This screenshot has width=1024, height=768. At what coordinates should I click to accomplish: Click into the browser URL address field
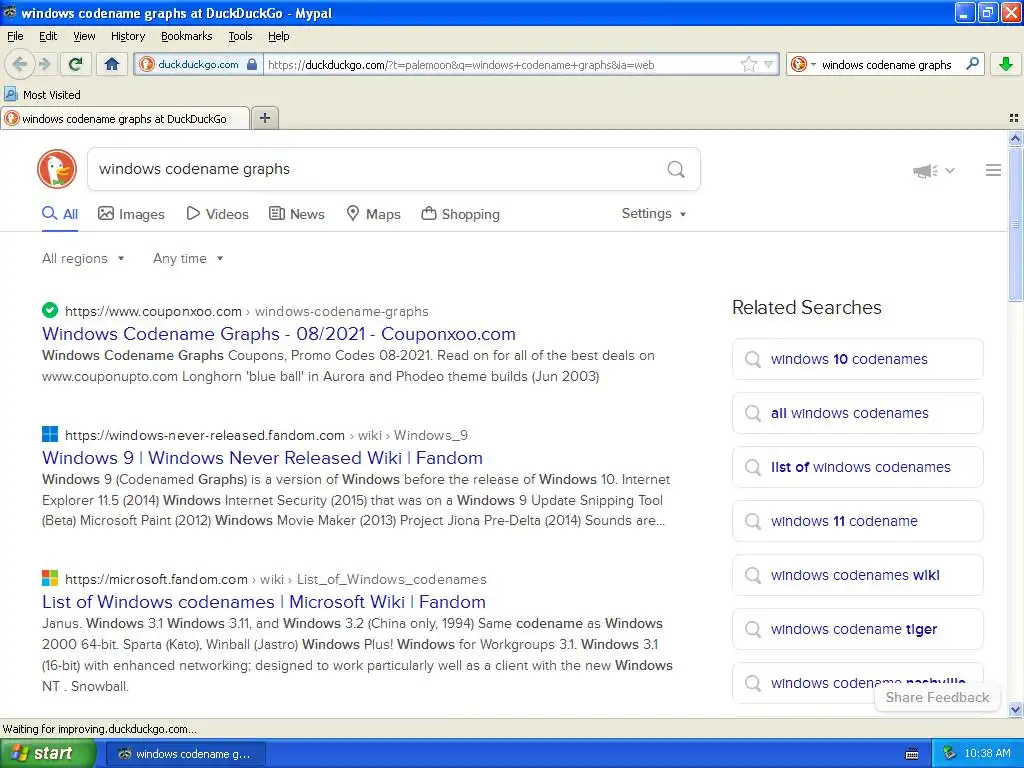point(500,65)
